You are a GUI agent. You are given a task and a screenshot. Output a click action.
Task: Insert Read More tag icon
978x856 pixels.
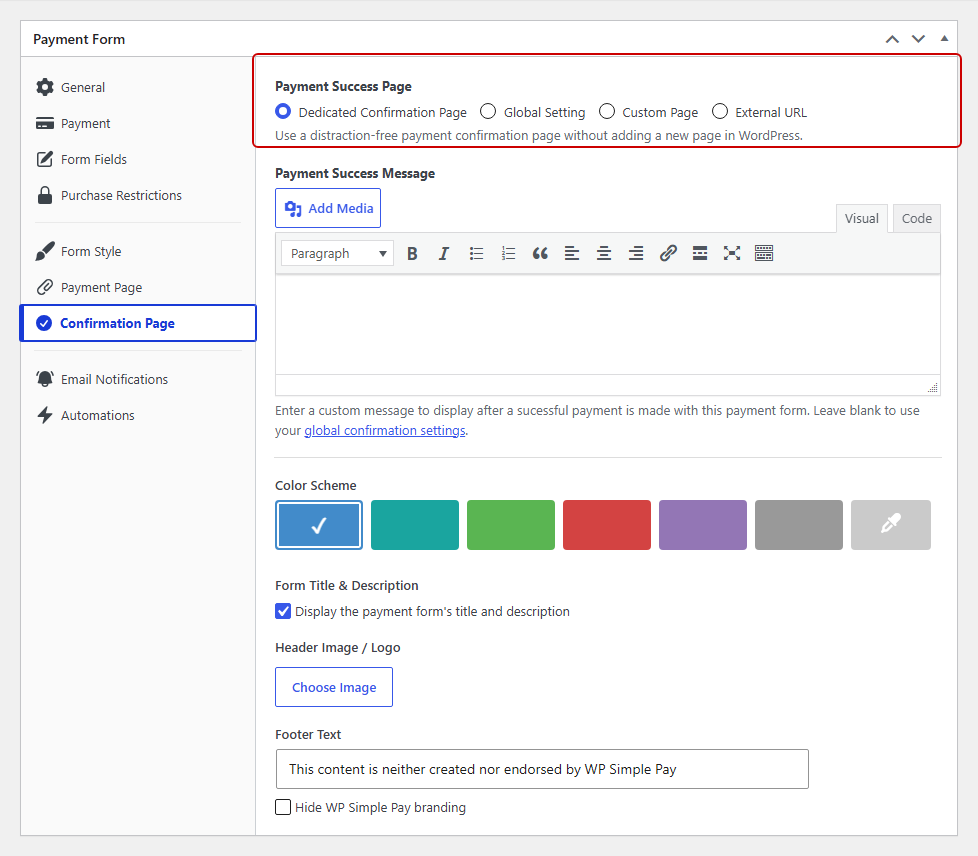pos(700,253)
